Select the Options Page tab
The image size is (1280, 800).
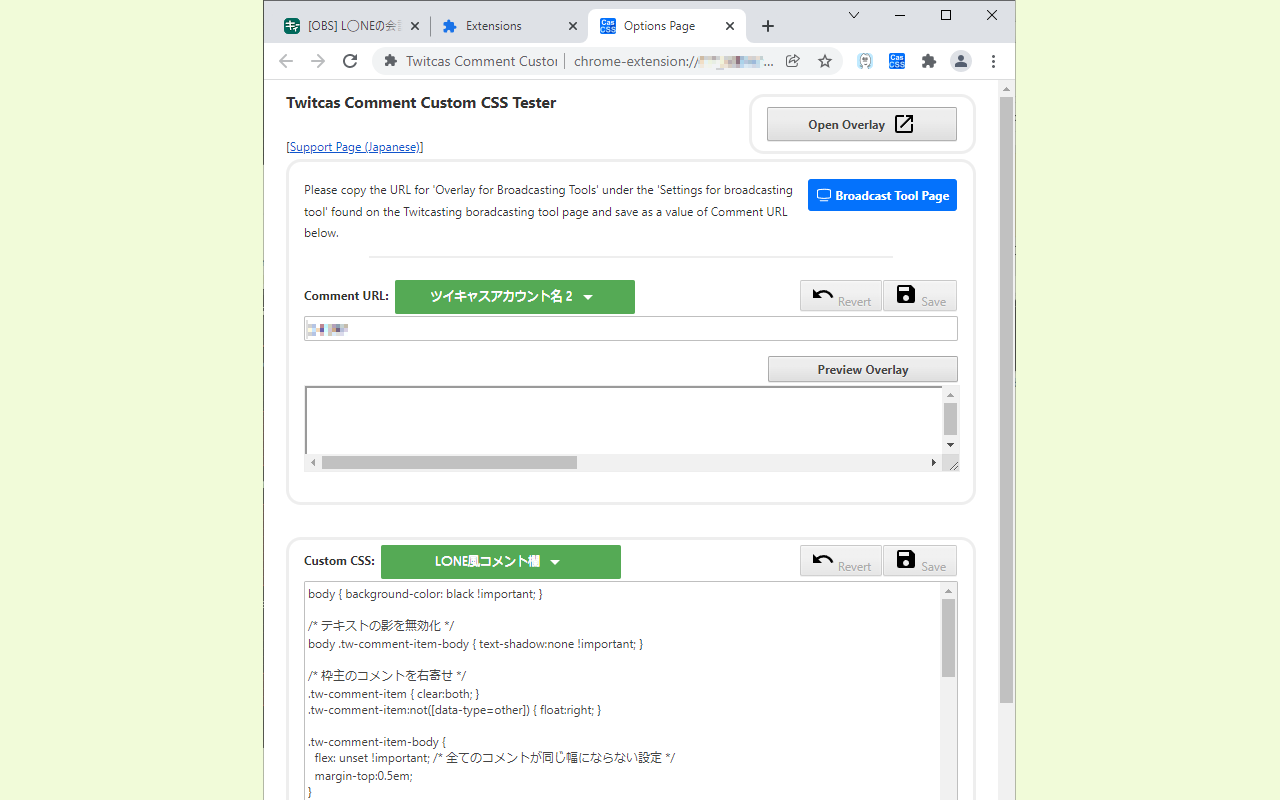[666, 26]
